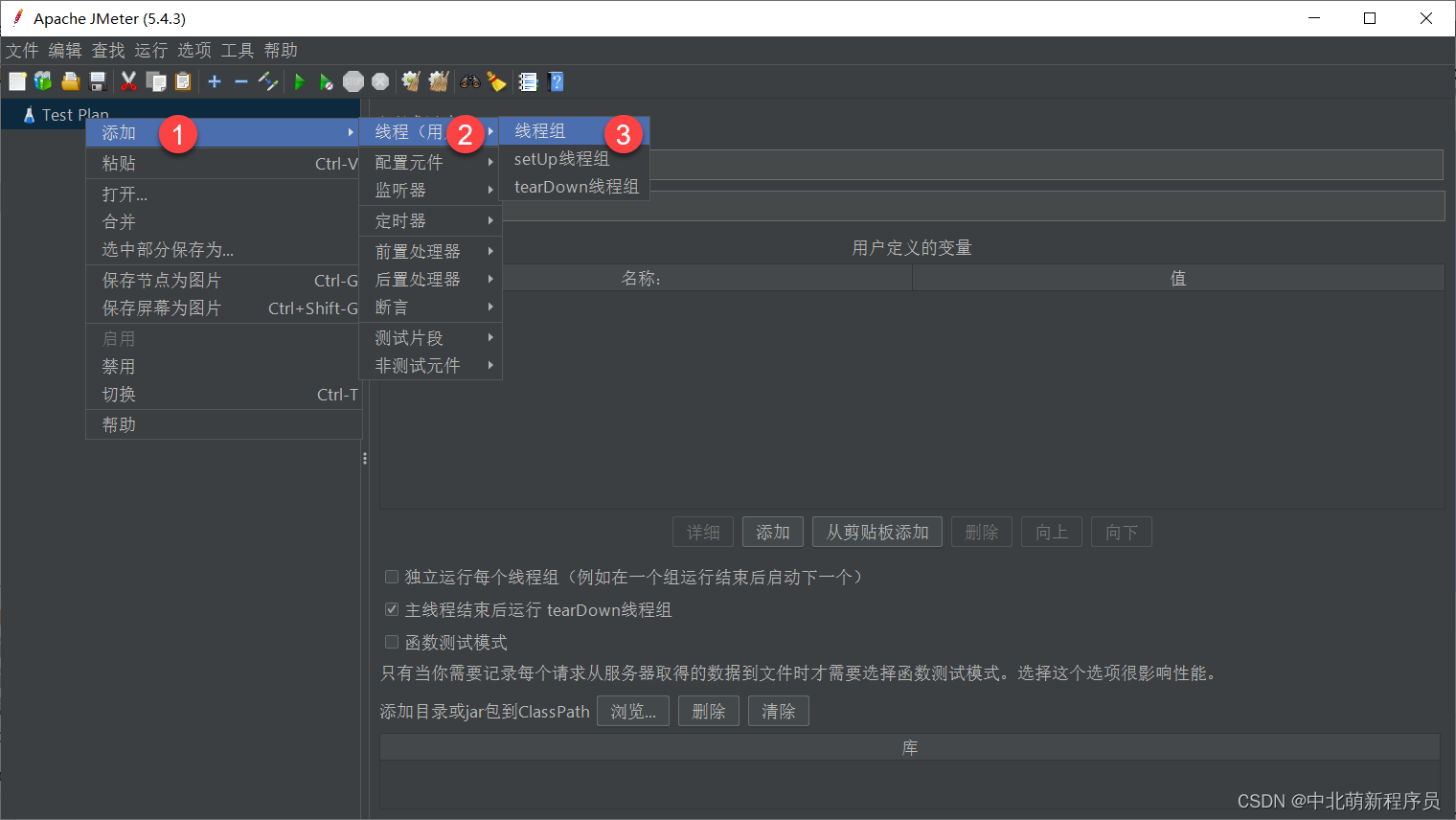Expand the 测试片段 submenu
Image resolution: width=1456 pixels, height=820 pixels.
click(x=430, y=337)
